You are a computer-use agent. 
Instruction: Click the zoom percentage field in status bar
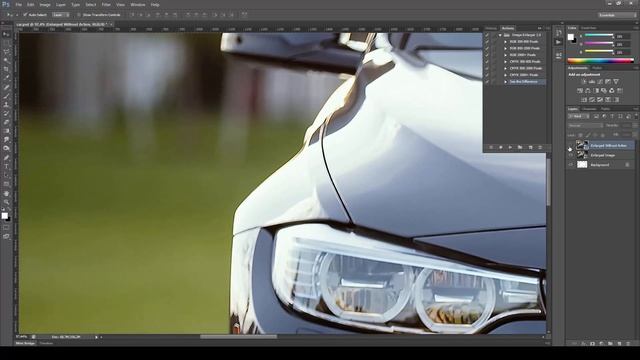(x=21, y=337)
